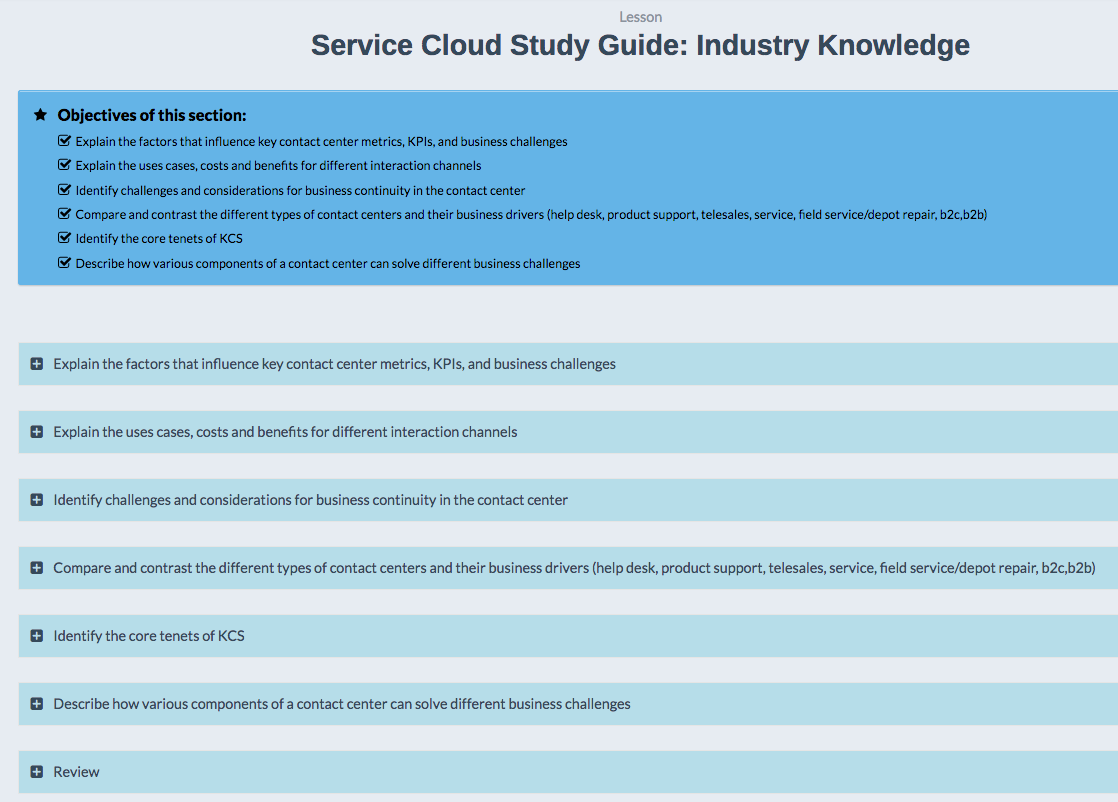Click the Service Cloud Study Guide page title
1118x802 pixels.
pyautogui.click(x=640, y=45)
